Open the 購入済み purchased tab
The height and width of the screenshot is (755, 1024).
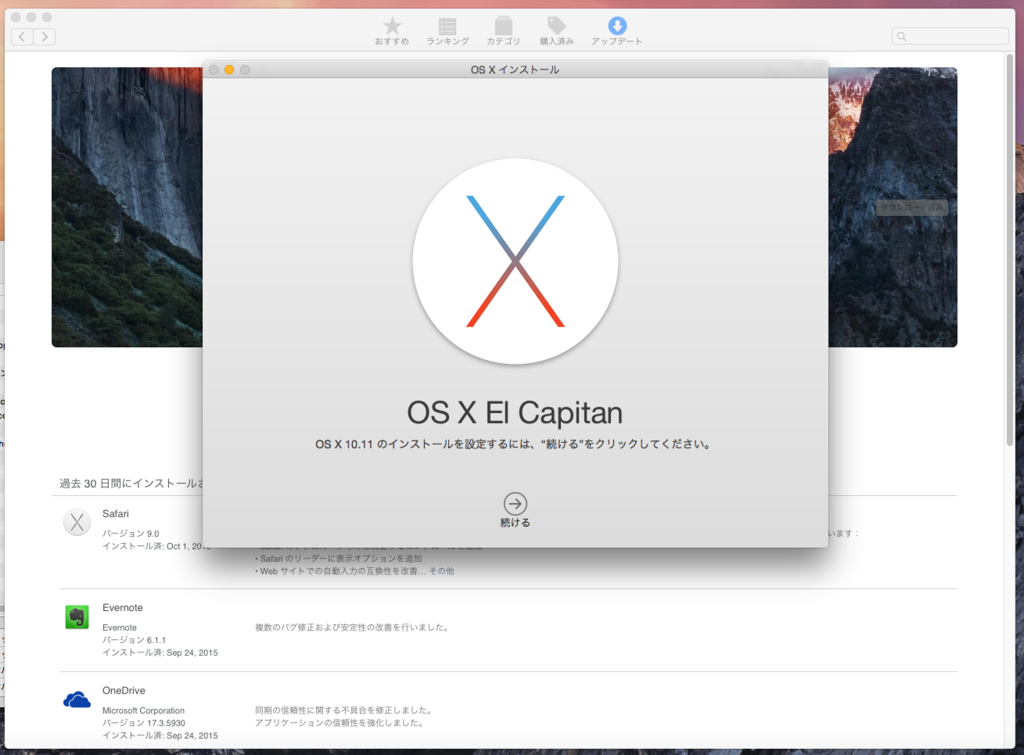pos(556,31)
